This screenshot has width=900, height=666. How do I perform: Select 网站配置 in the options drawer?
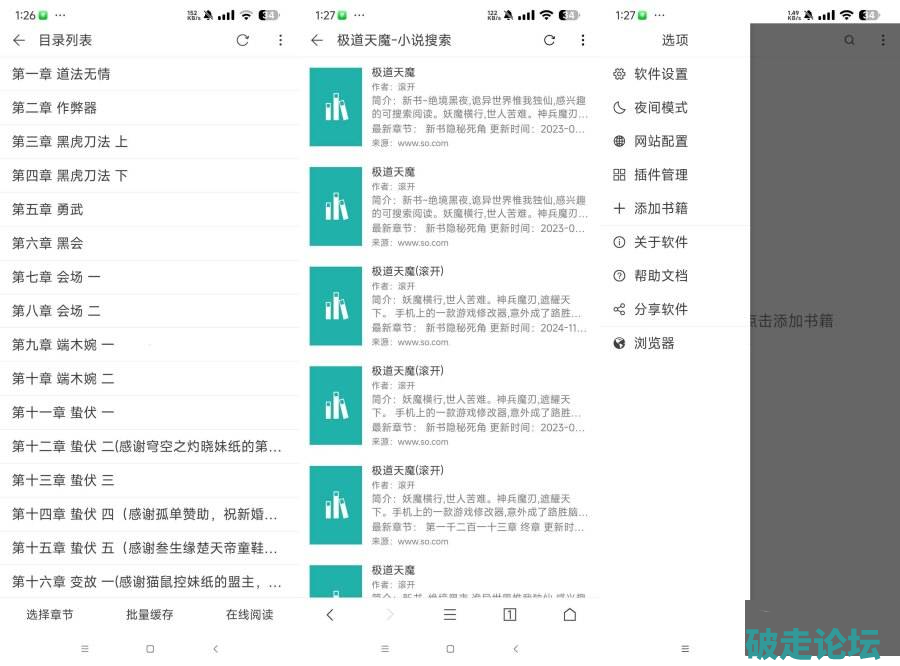(660, 141)
